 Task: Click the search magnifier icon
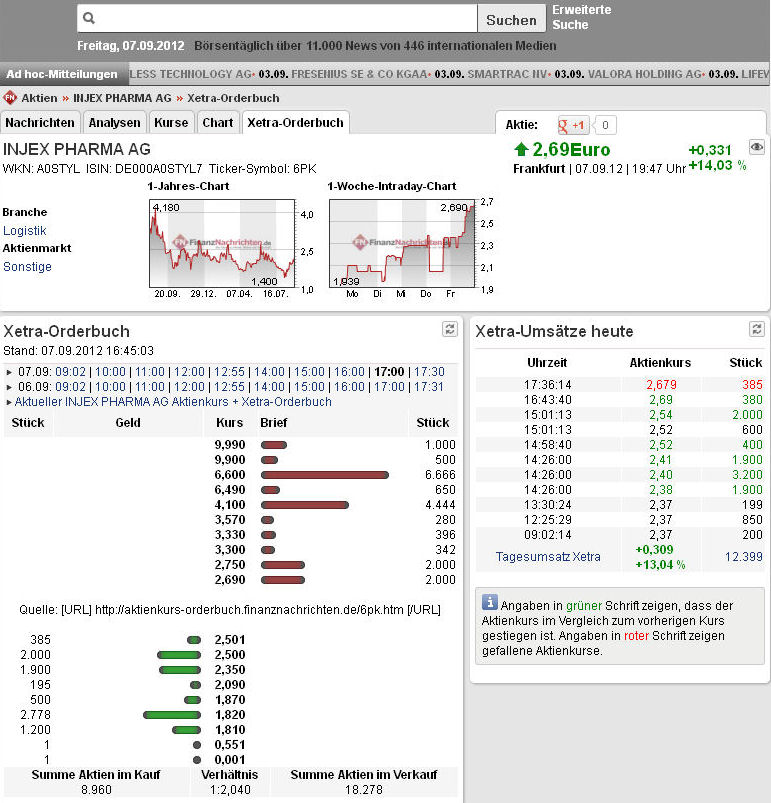[89, 18]
